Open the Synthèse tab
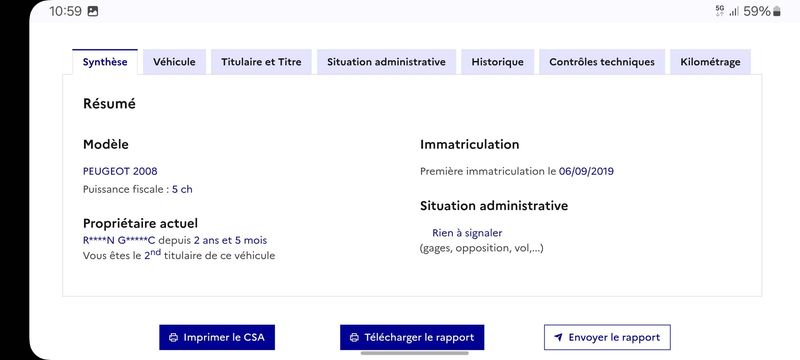The image size is (800, 360). coord(105,62)
